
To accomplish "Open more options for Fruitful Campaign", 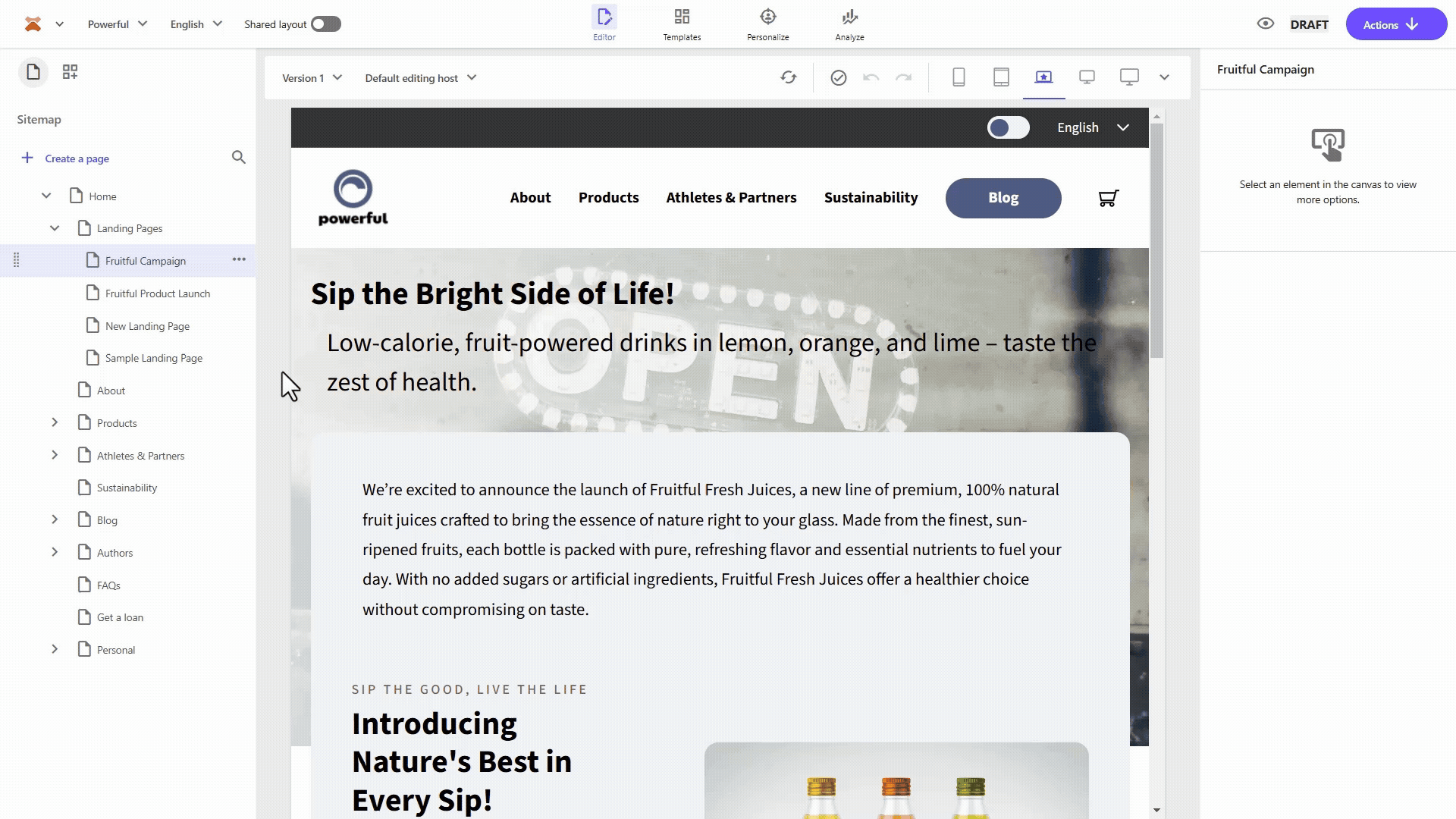I will 239,259.
